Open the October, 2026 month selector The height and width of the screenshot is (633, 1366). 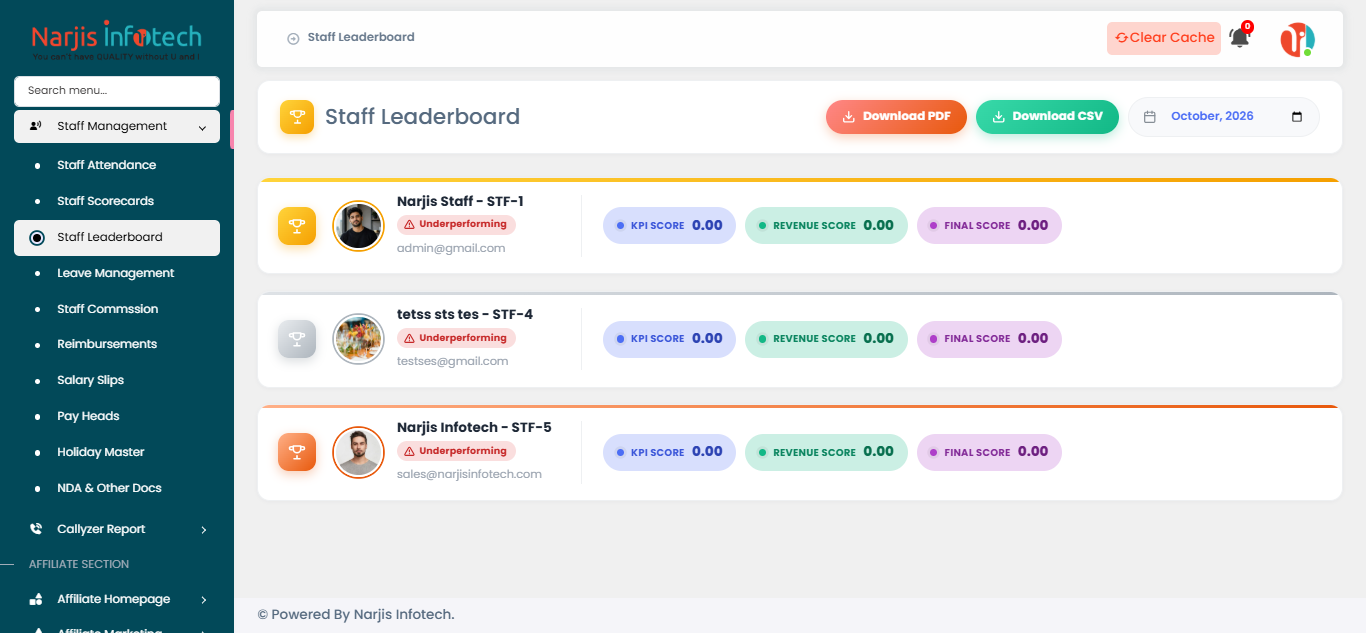1224,117
